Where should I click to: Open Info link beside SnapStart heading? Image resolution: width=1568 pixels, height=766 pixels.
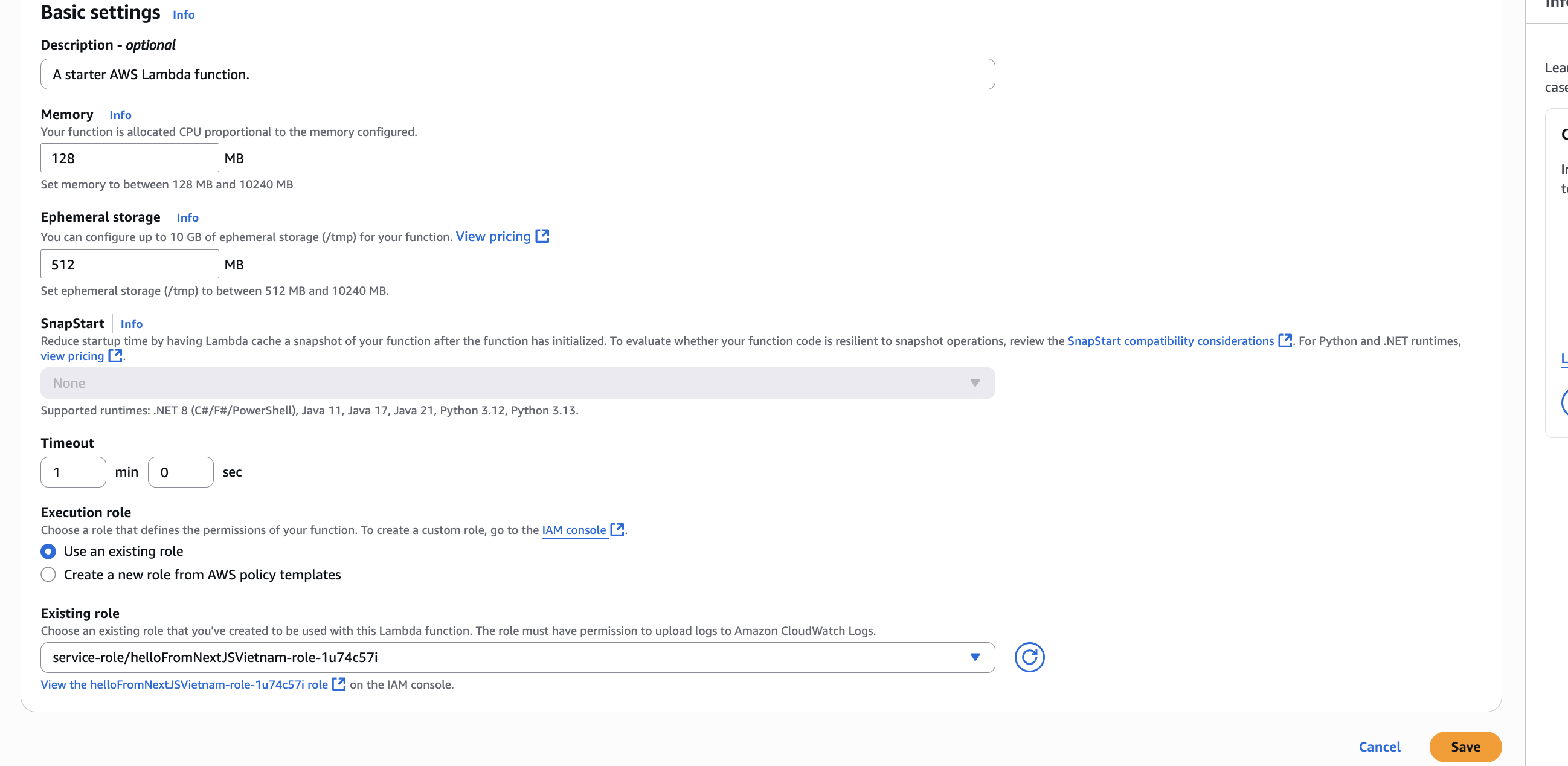(131, 324)
